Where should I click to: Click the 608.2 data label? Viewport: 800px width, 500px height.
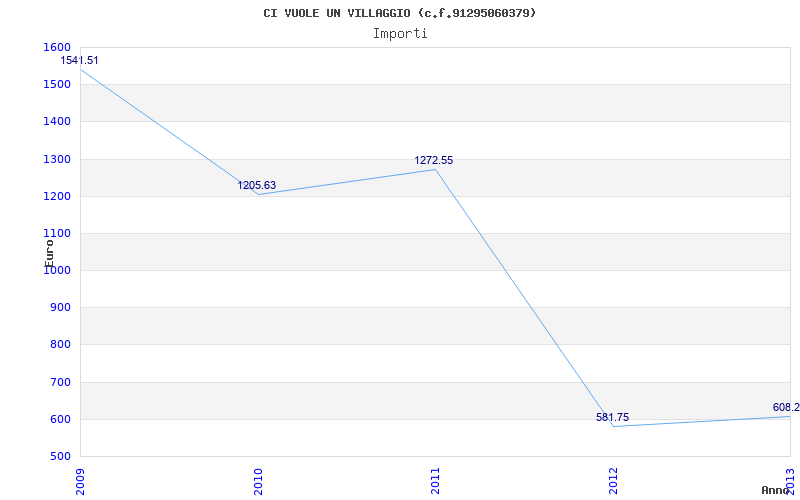[786, 407]
